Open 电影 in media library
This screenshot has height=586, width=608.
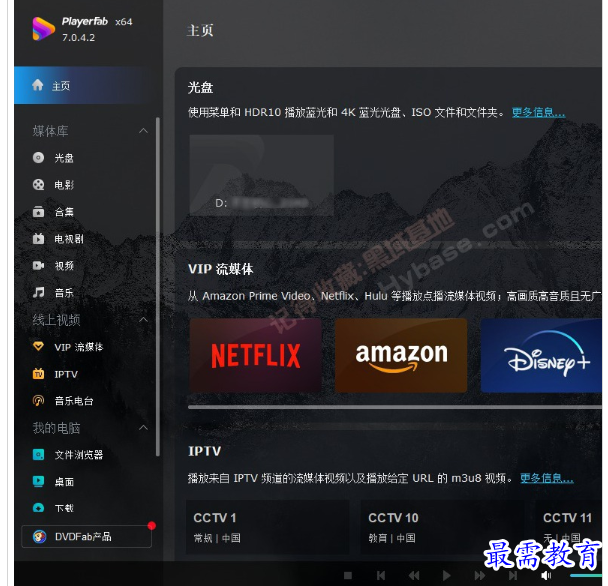(64, 185)
